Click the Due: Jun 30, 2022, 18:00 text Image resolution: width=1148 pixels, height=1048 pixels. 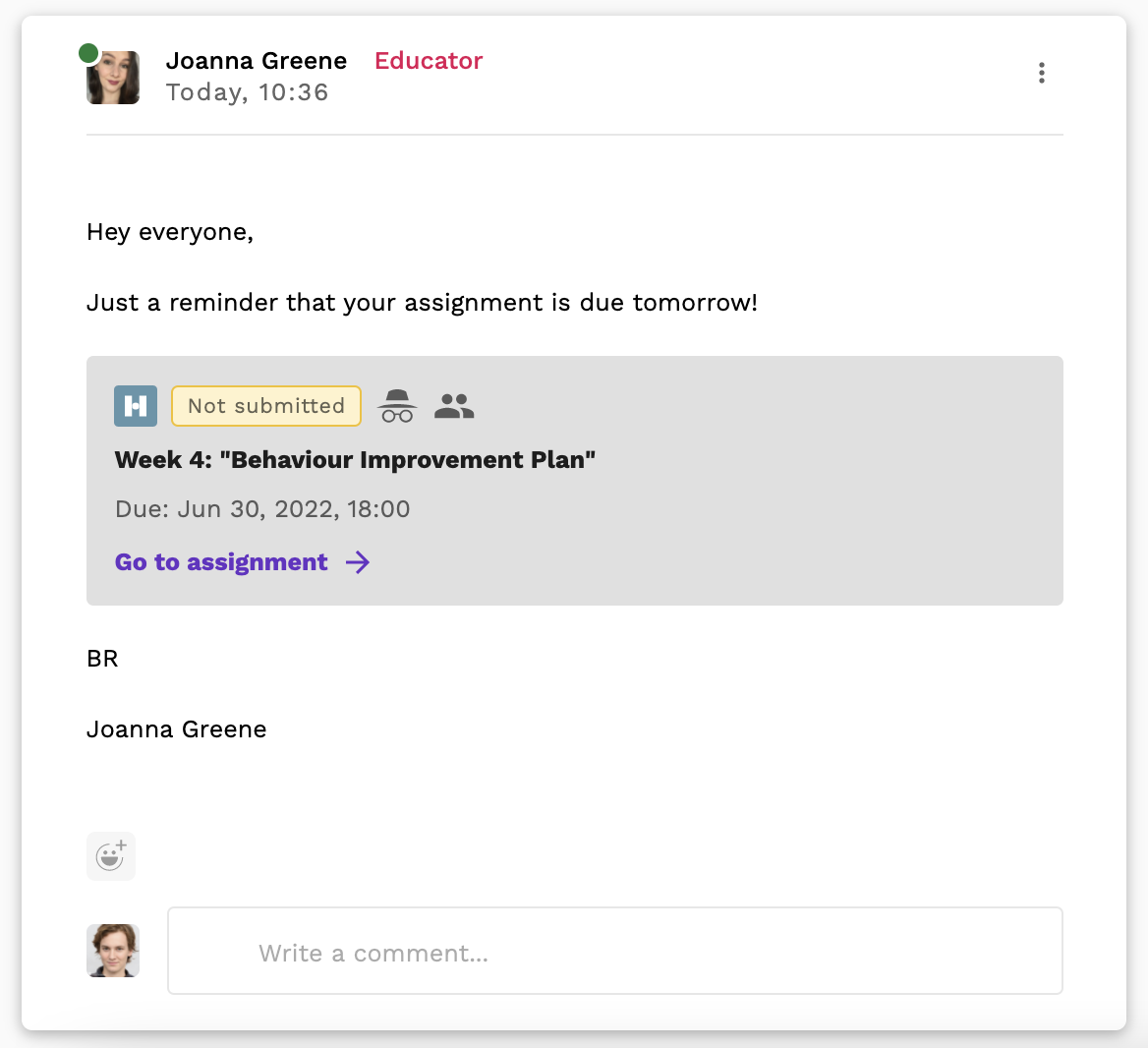tap(262, 509)
